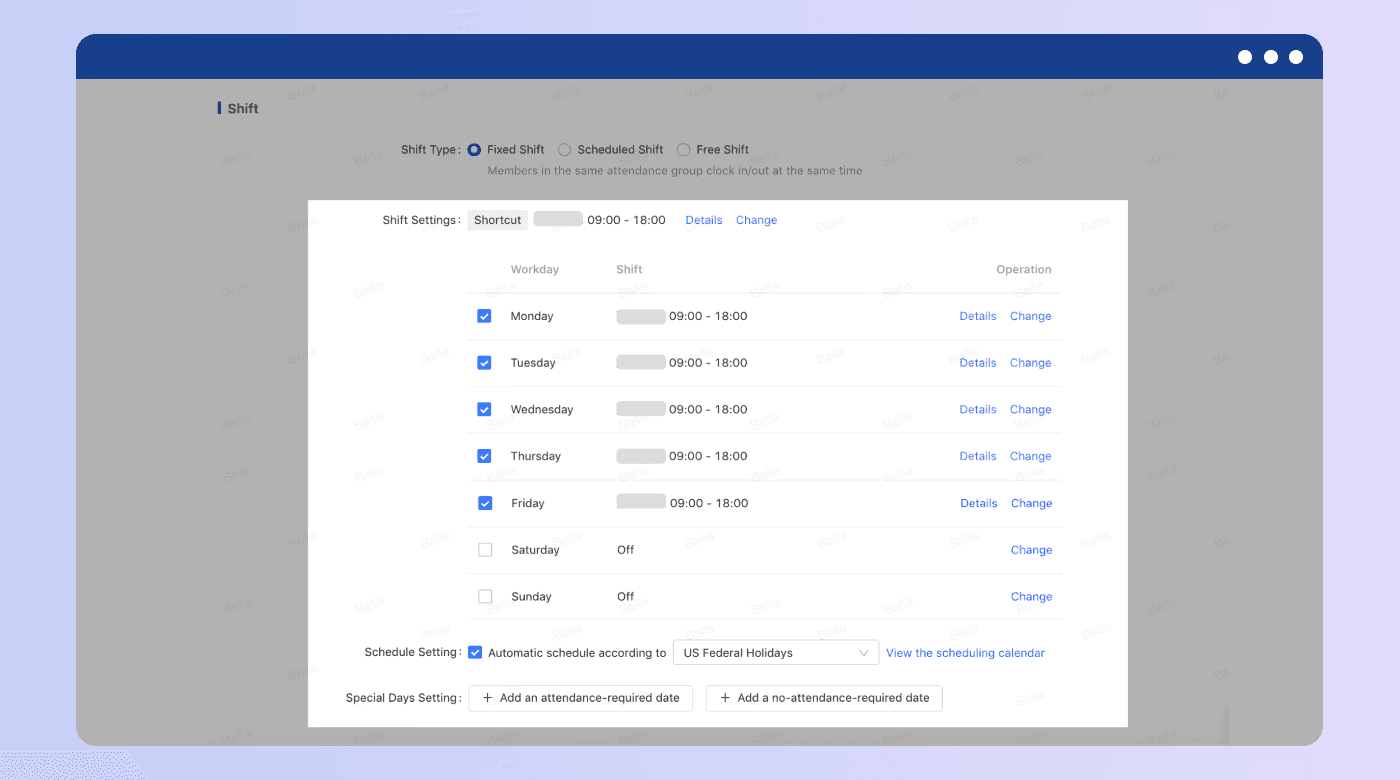
Task: Change the Wednesday shift
Action: (x=1030, y=409)
